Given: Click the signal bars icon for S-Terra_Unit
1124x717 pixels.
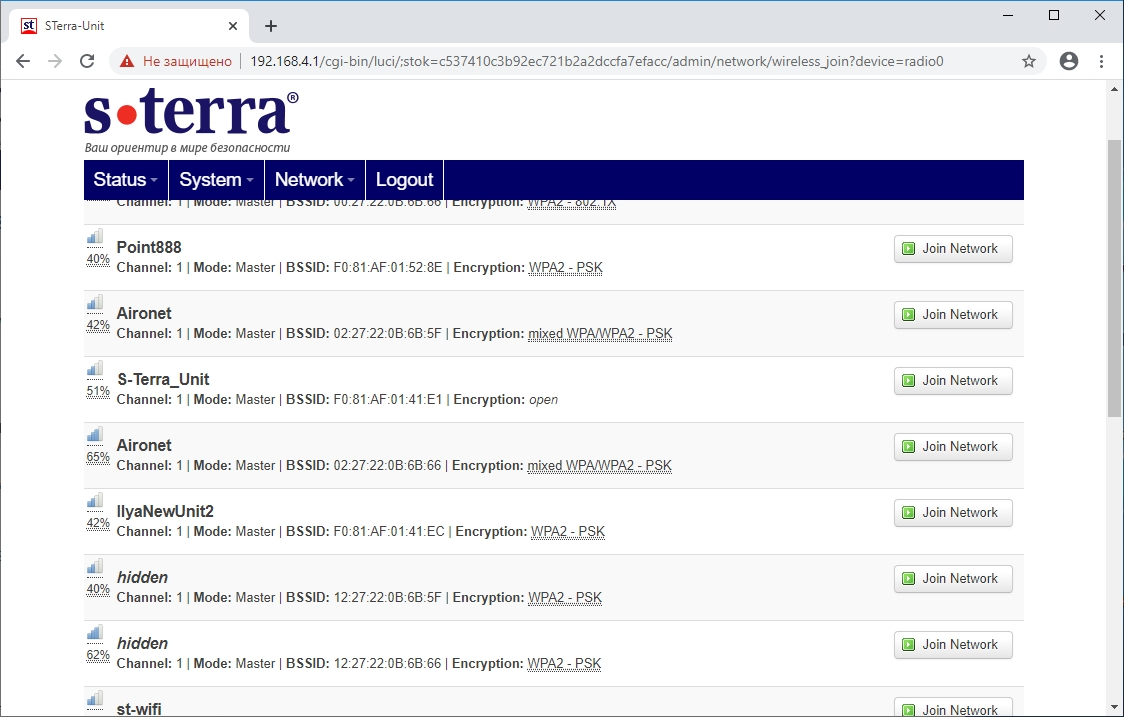Looking at the screenshot, I should [95, 369].
